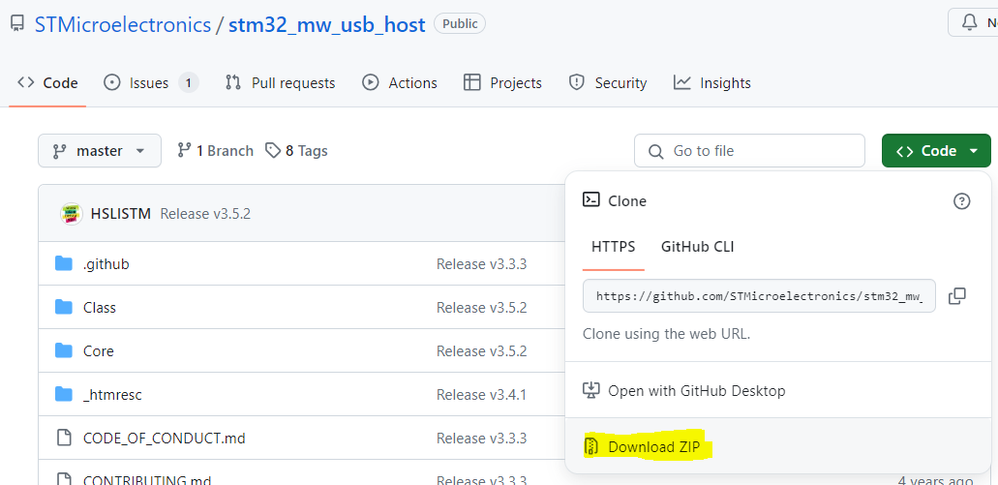Open the Core folder

98,351
